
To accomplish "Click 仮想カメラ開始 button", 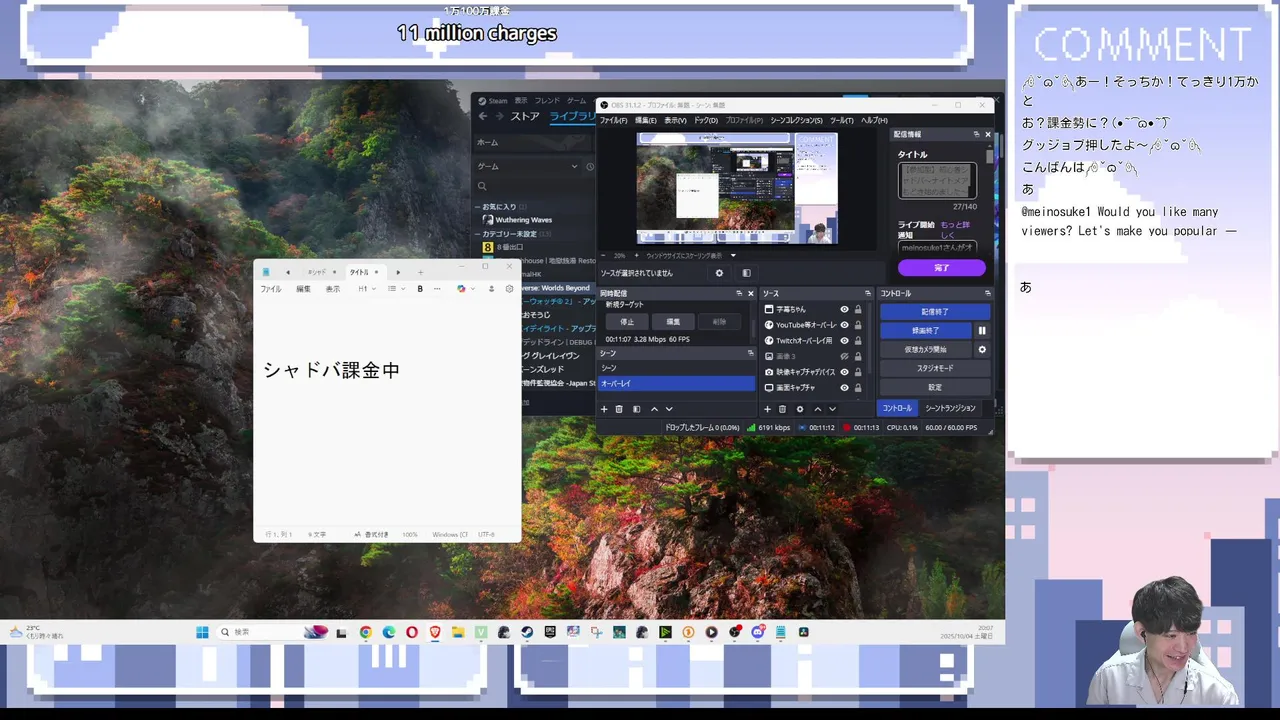I will click(x=926, y=349).
